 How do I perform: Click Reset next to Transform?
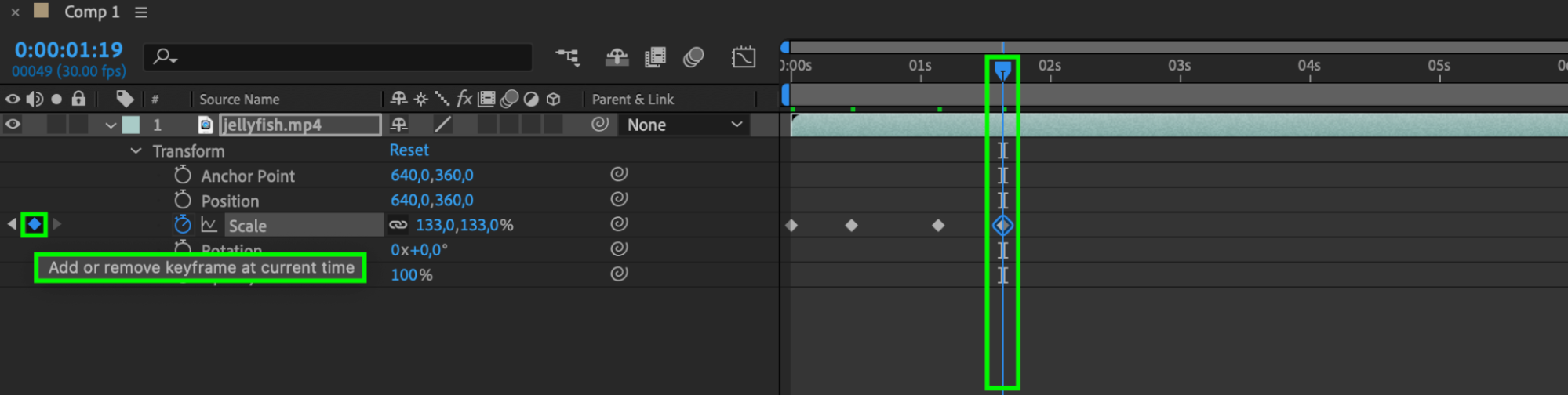pyautogui.click(x=409, y=150)
